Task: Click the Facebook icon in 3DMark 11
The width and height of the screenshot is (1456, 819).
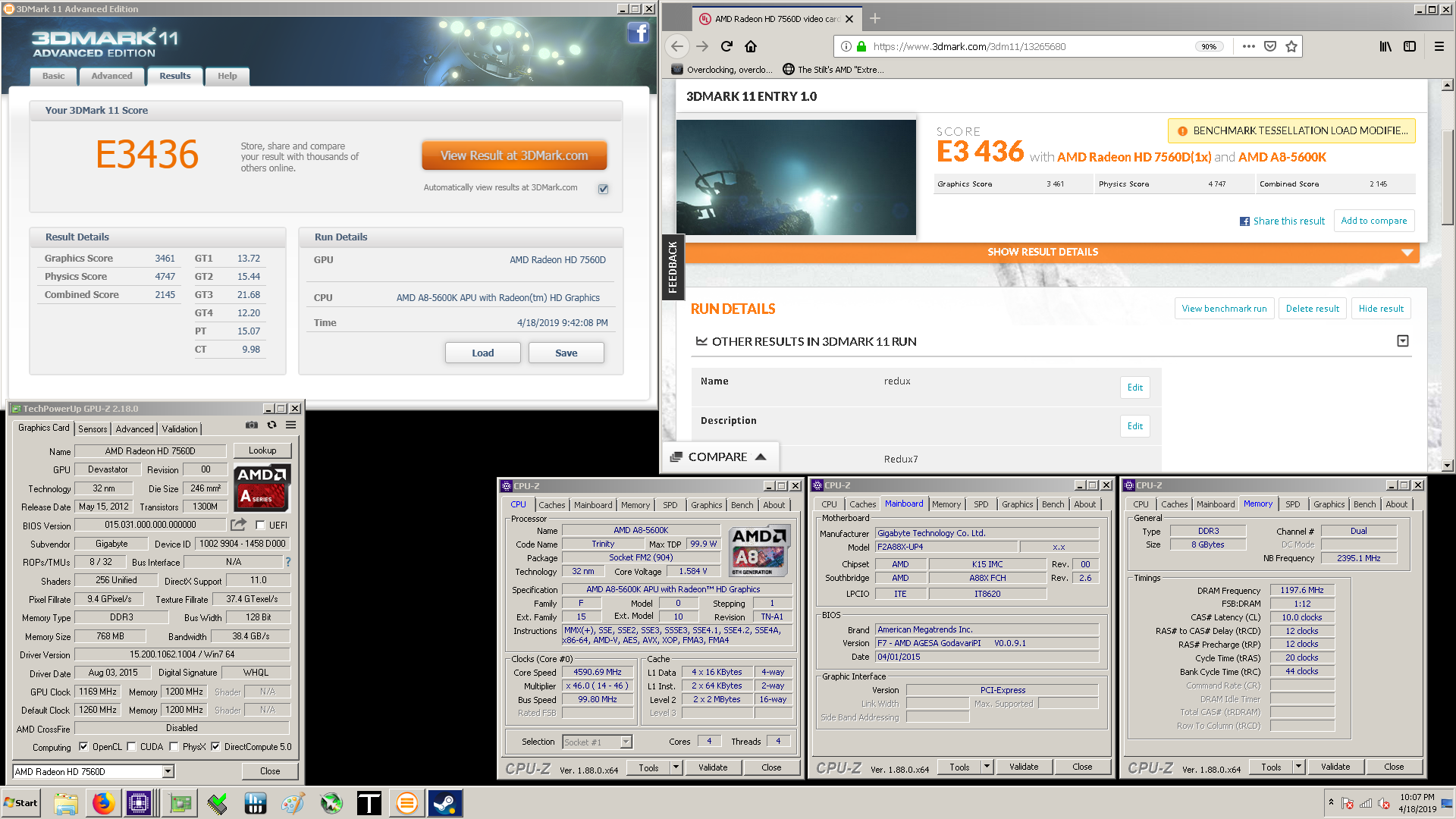Action: point(638,33)
